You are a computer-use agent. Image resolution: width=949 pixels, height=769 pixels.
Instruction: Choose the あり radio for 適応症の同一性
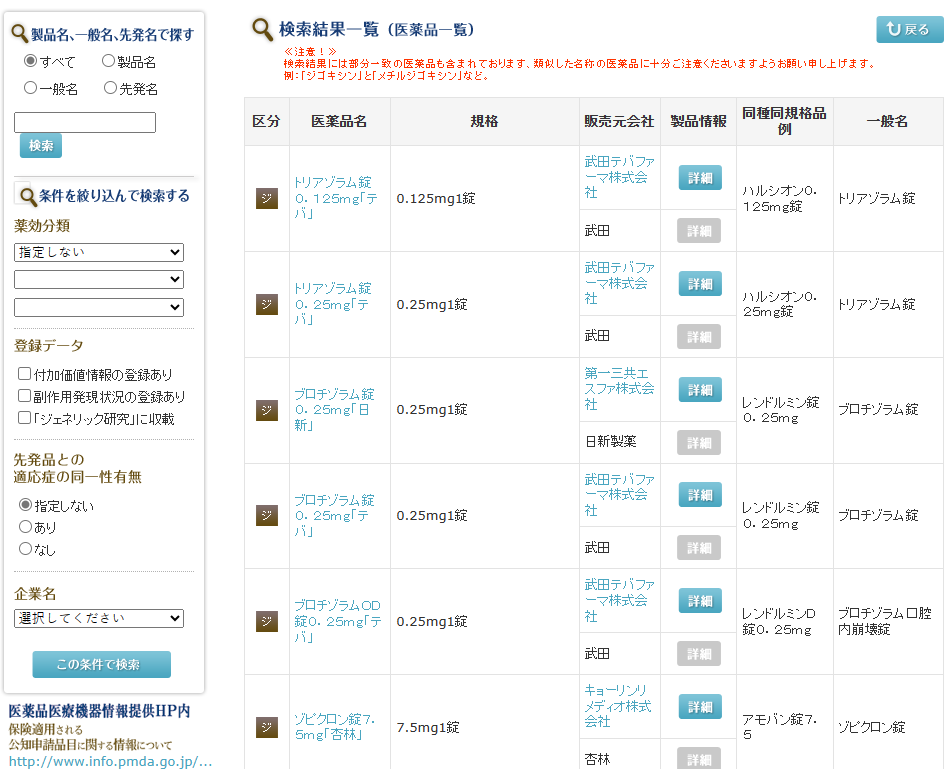pyautogui.click(x=26, y=527)
